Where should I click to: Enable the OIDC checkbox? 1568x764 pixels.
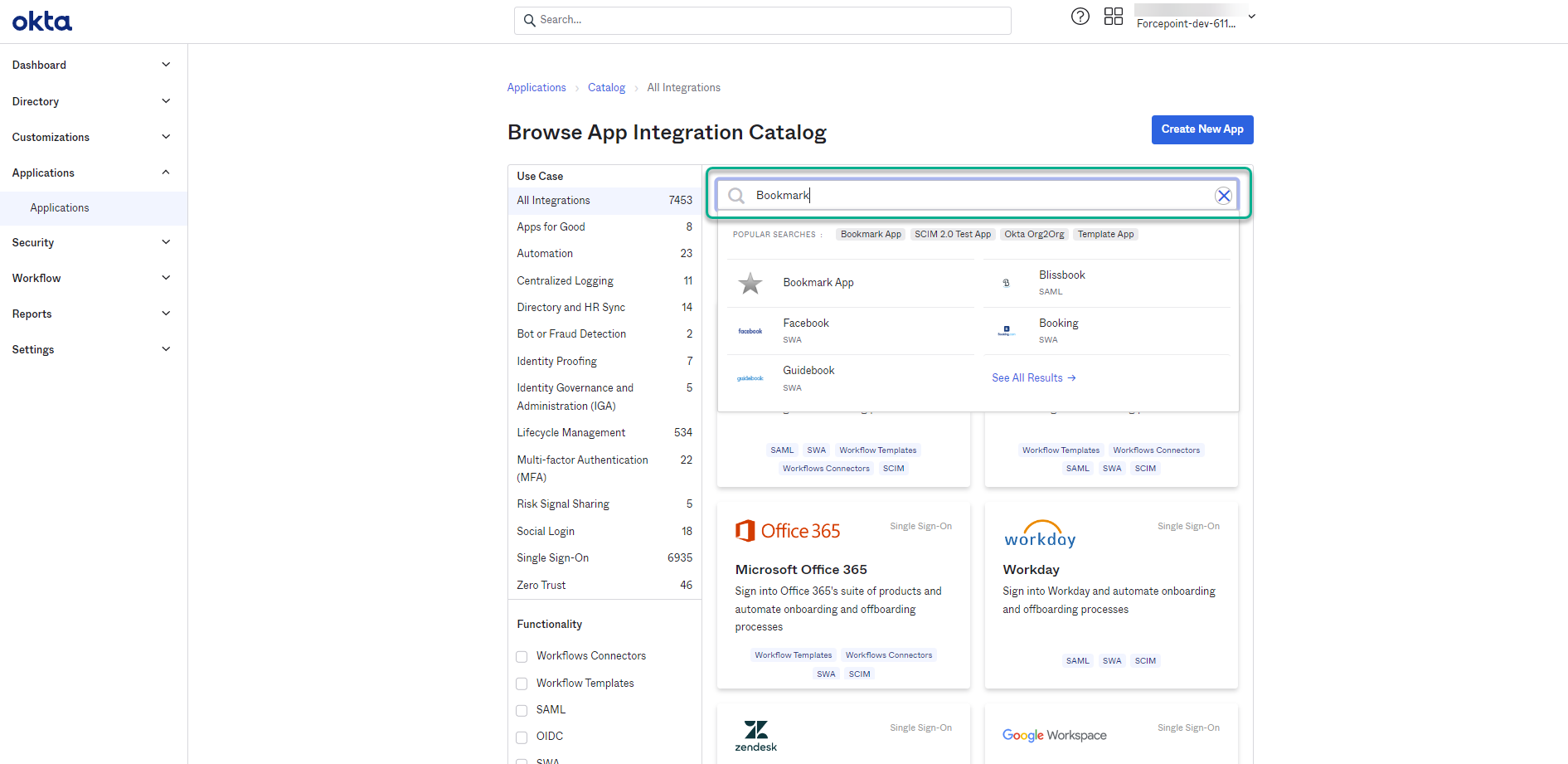coord(522,737)
